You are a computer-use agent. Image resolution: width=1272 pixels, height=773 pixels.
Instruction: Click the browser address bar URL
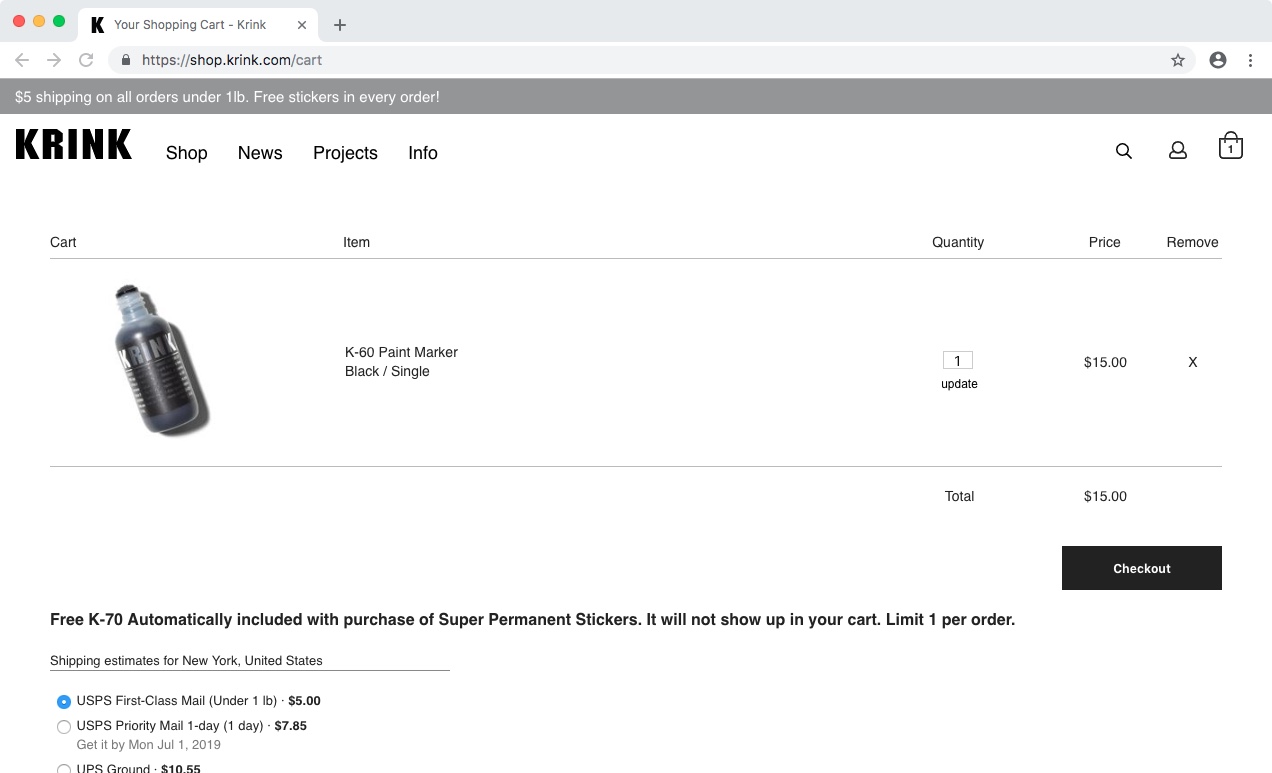pos(232,60)
